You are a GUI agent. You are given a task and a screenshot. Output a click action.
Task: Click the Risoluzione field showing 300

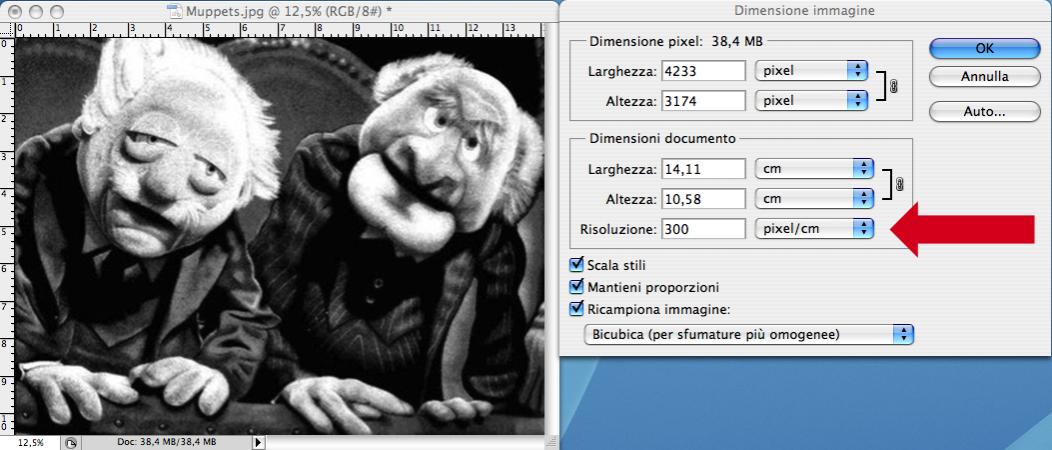click(703, 229)
